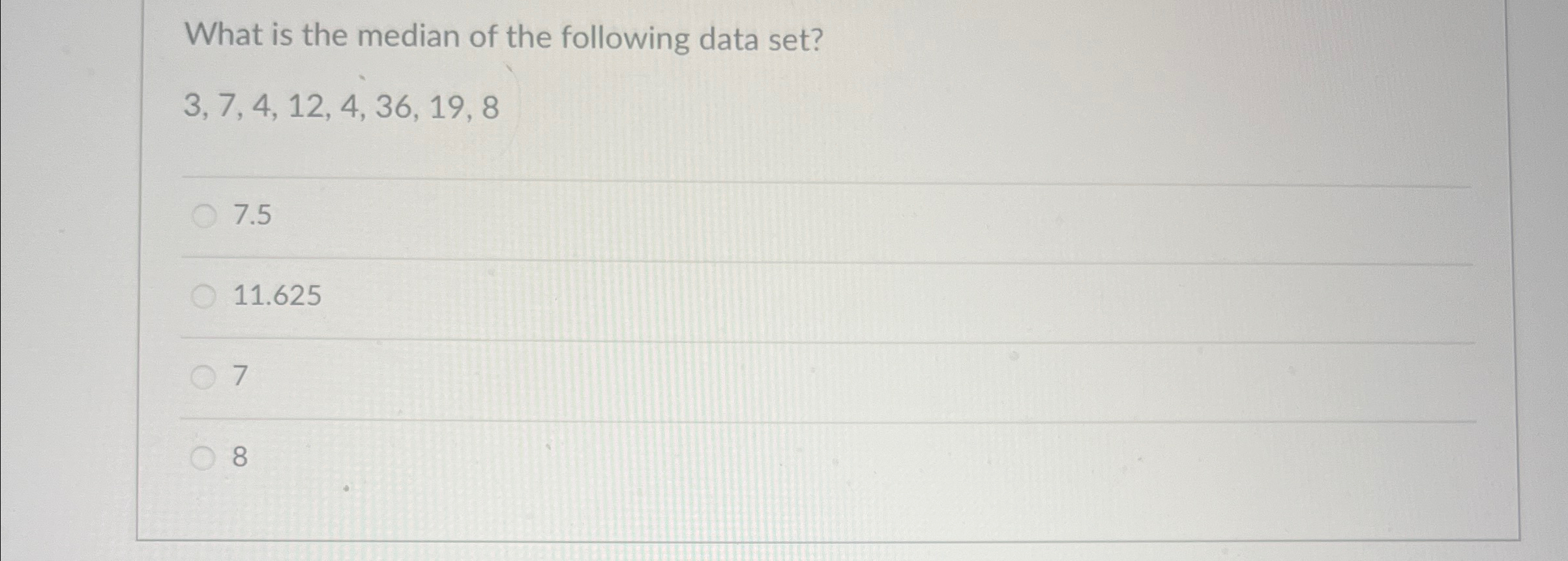The image size is (1568, 561).
Task: Select the radio button for 7.5
Action: (204, 214)
